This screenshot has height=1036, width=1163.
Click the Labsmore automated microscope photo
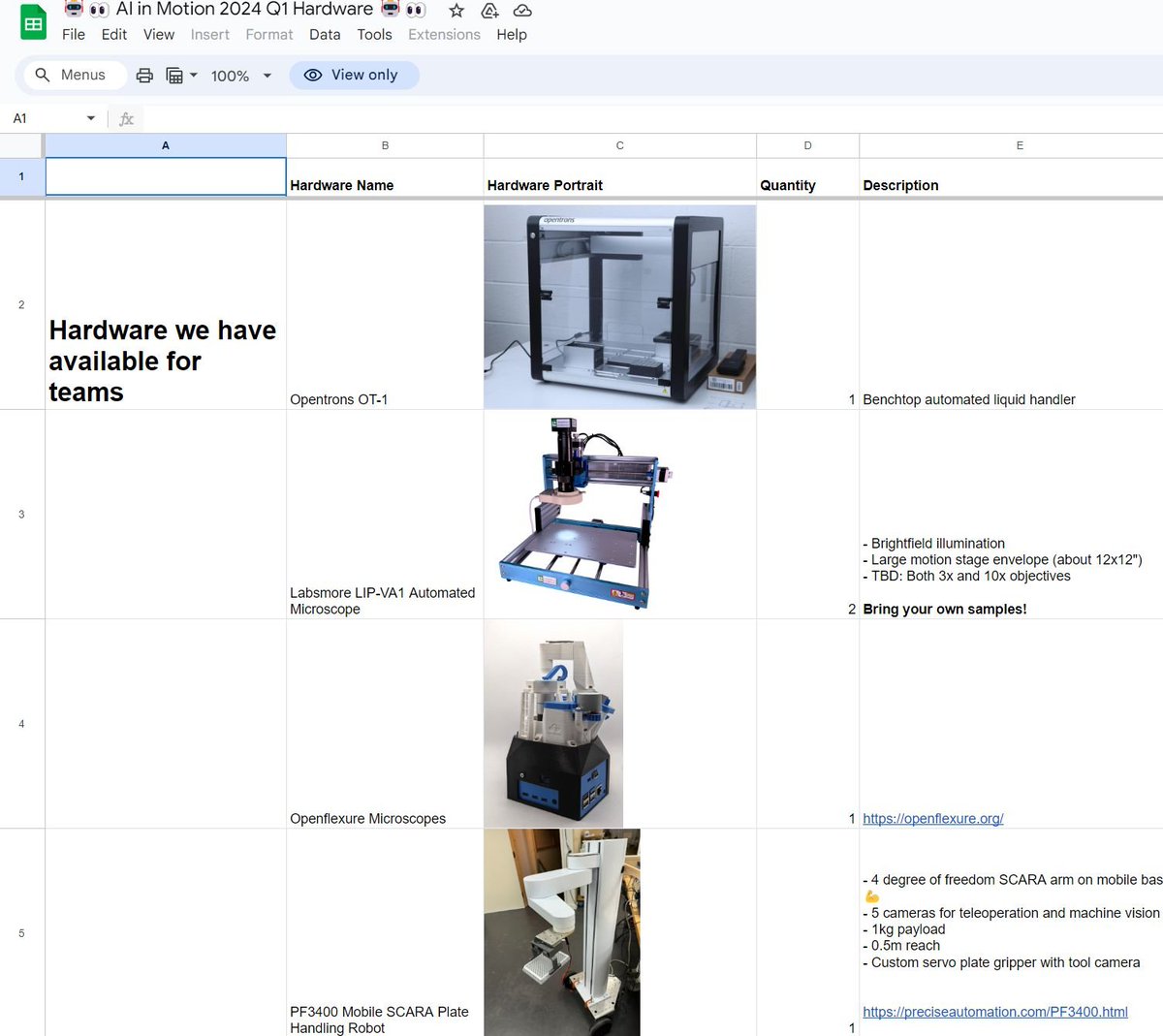587,515
